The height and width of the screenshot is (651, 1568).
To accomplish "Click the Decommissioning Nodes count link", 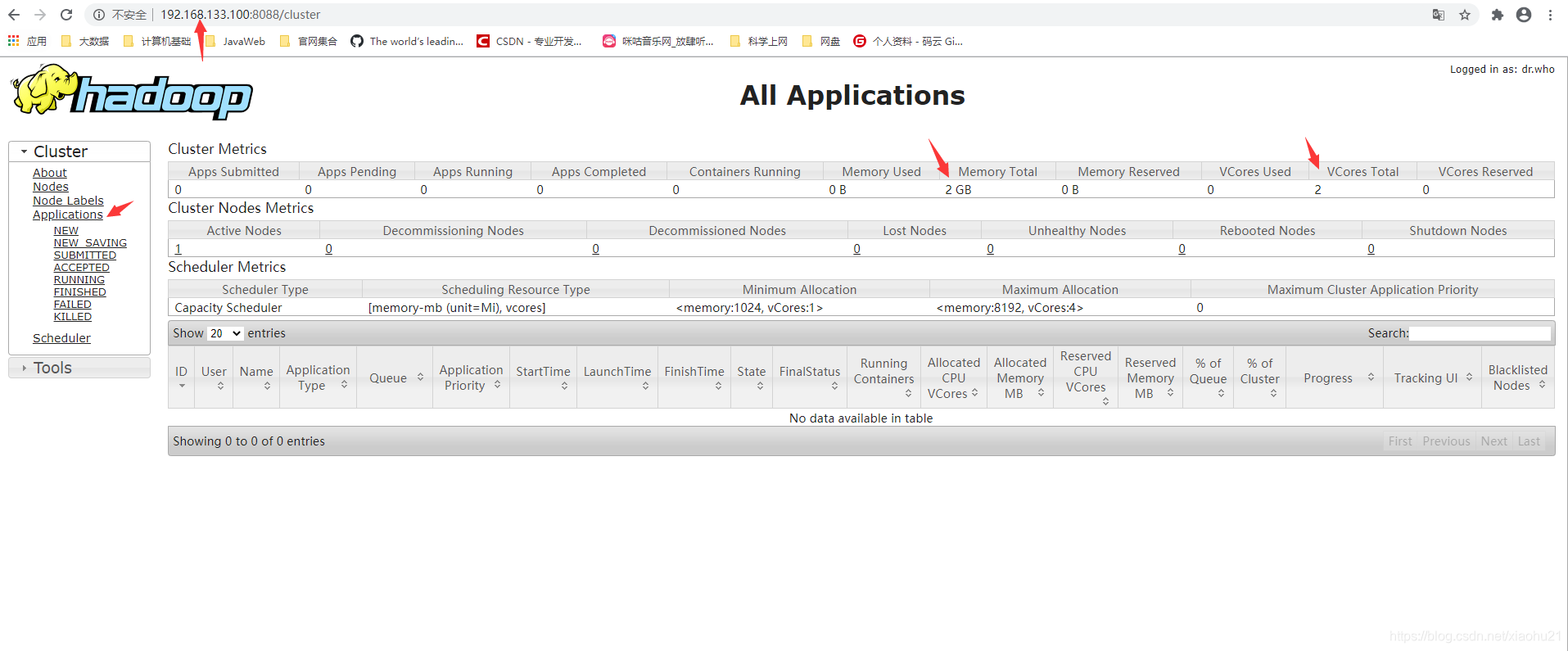I will pyautogui.click(x=328, y=249).
